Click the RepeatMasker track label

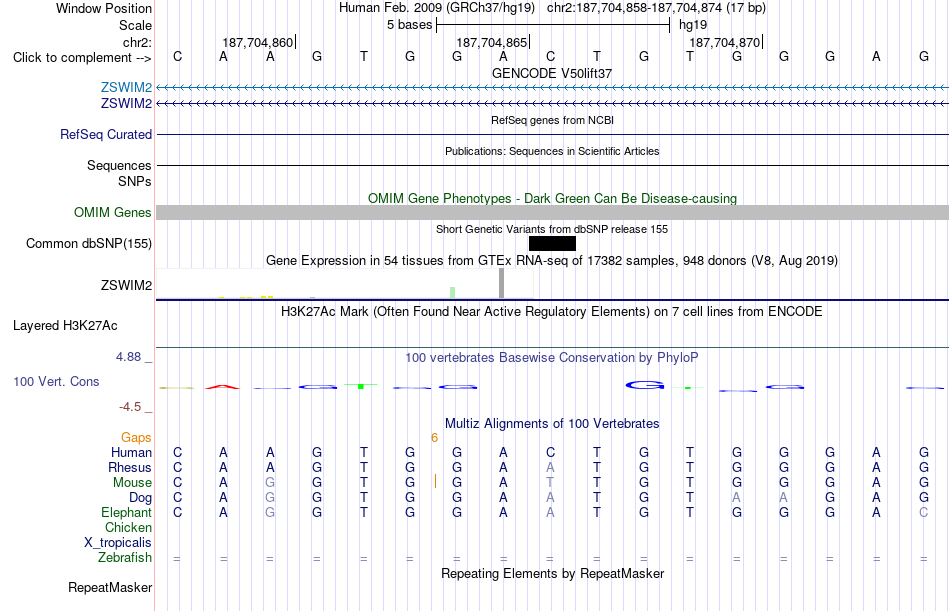point(110,587)
